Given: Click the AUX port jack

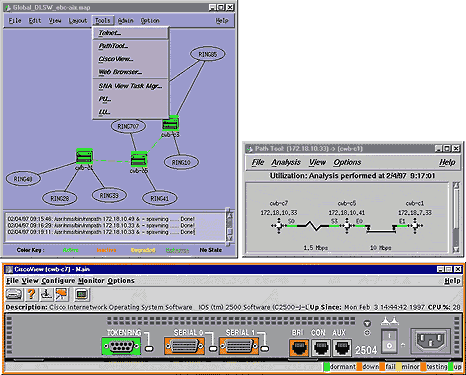Looking at the screenshot, I should click(x=342, y=348).
